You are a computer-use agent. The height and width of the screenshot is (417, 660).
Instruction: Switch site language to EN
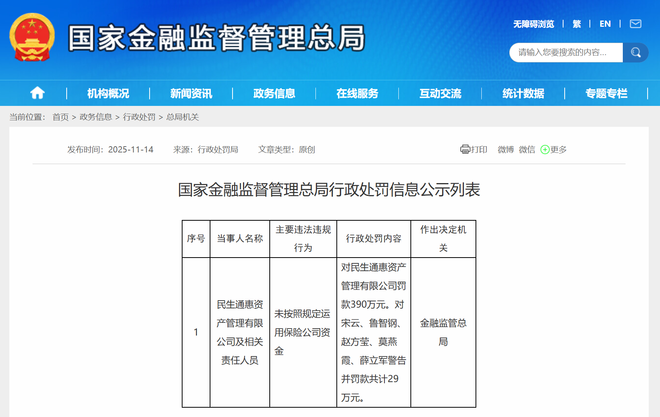(x=605, y=23)
